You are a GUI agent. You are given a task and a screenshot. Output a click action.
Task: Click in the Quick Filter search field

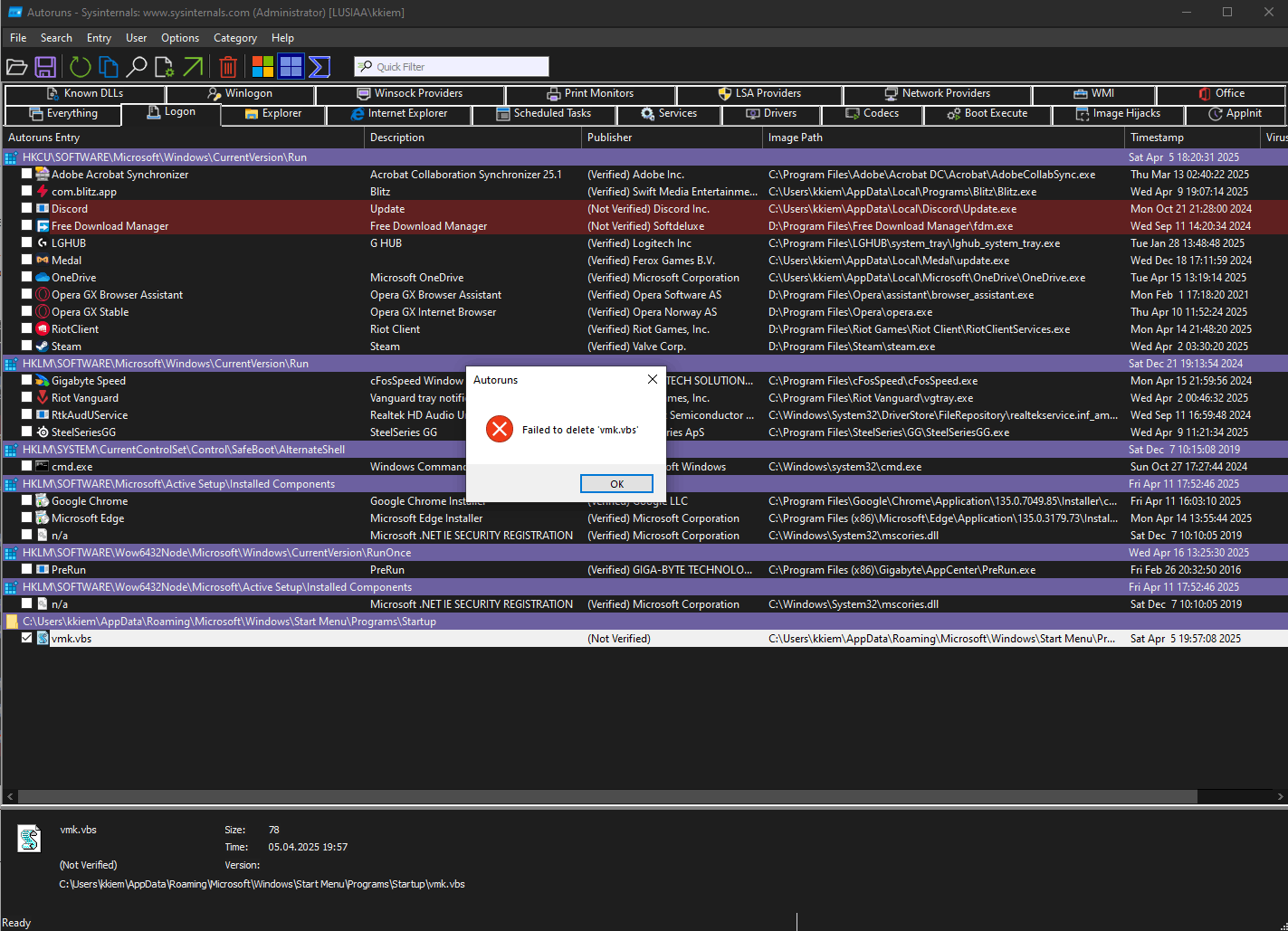pyautogui.click(x=452, y=67)
